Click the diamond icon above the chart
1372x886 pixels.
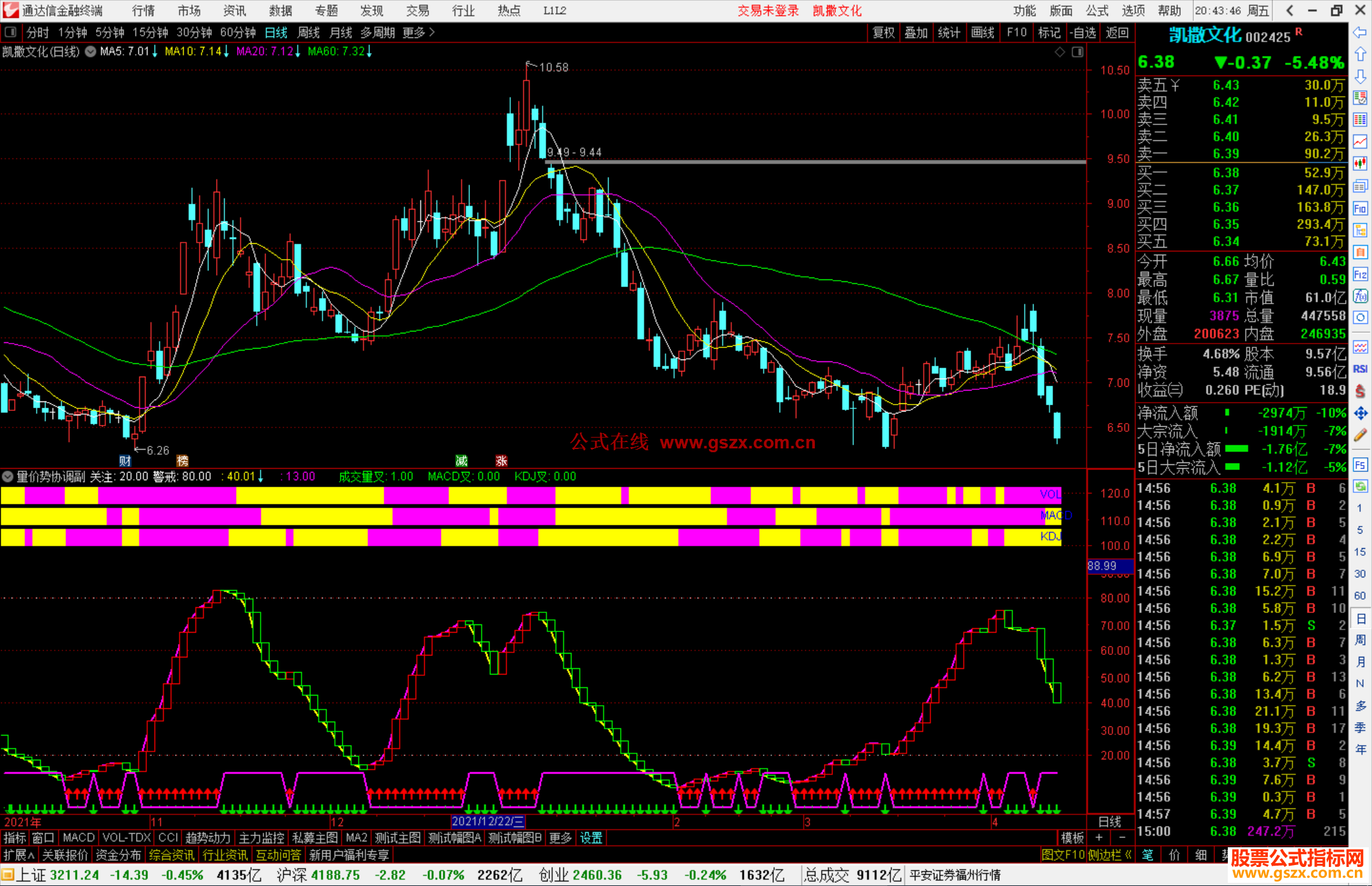point(1059,52)
